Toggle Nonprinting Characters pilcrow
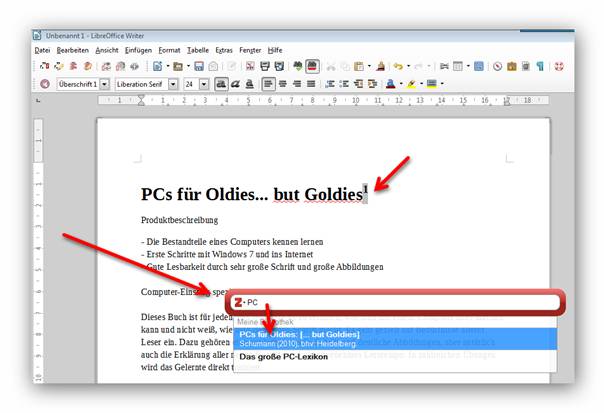The image size is (604, 413). tap(540, 66)
